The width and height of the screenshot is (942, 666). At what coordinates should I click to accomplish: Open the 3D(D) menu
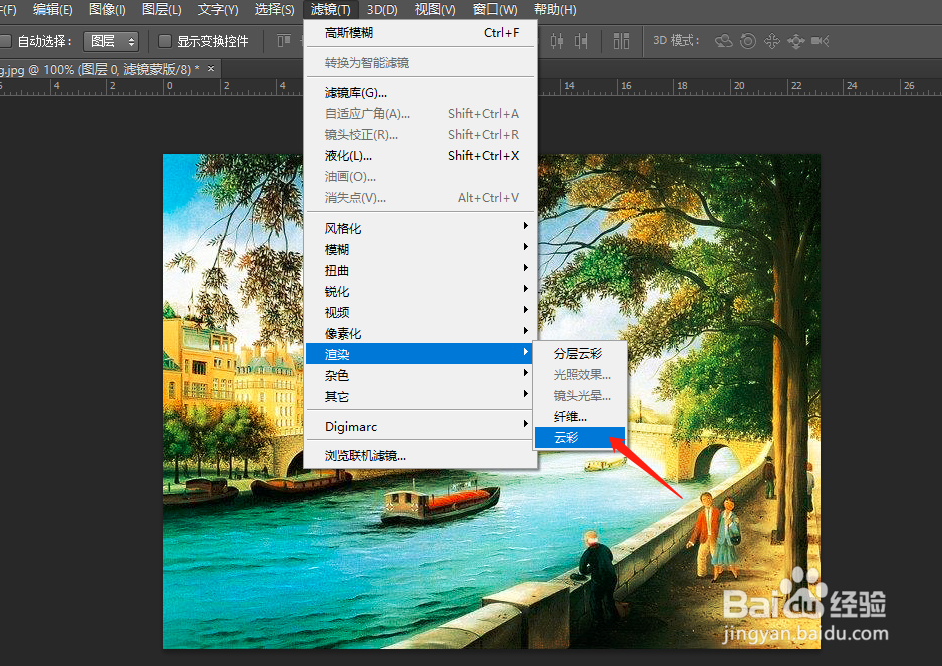click(382, 10)
